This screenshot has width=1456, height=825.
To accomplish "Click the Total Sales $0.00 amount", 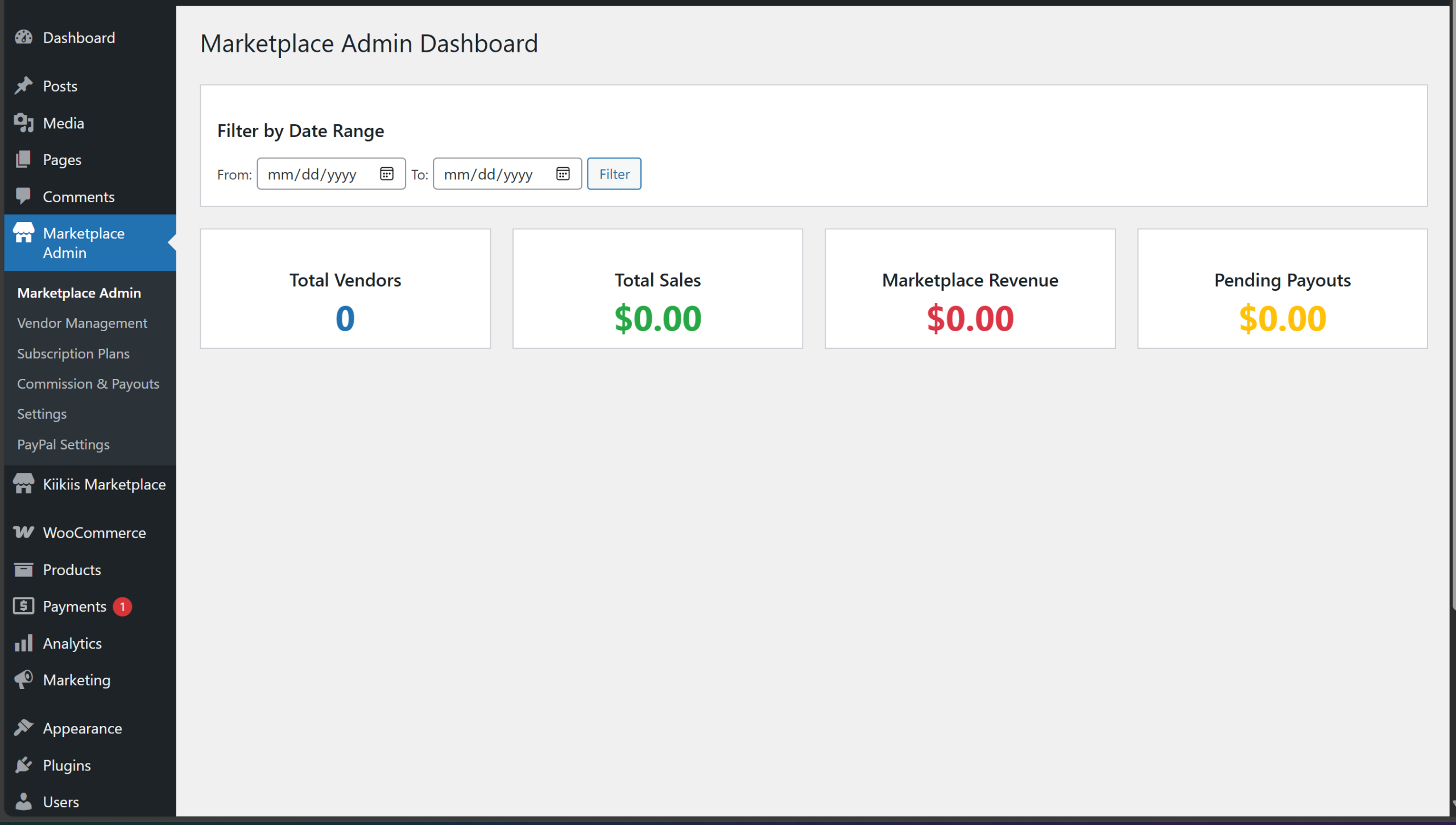I will click(658, 318).
